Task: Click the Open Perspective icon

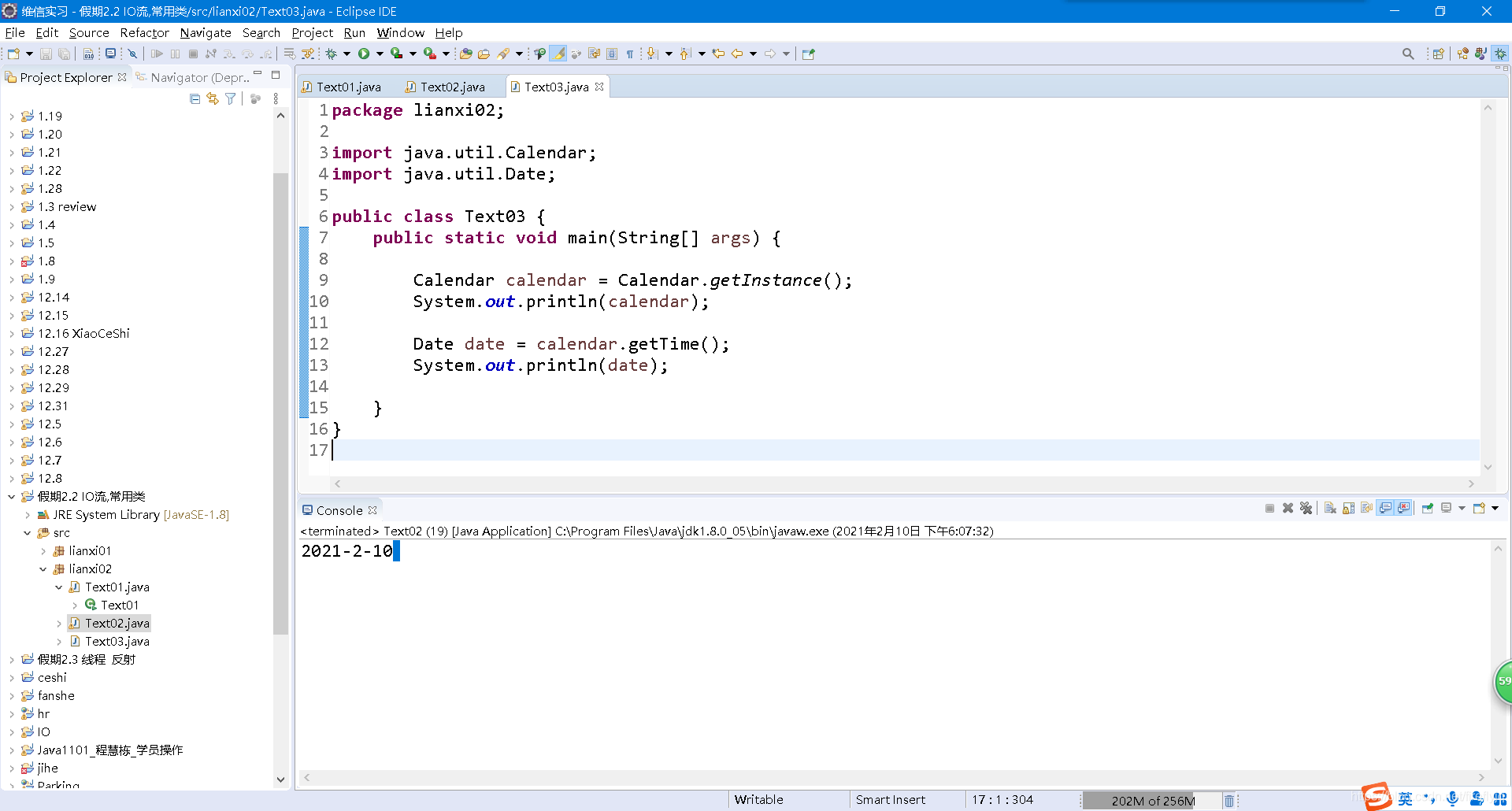Action: (1439, 54)
